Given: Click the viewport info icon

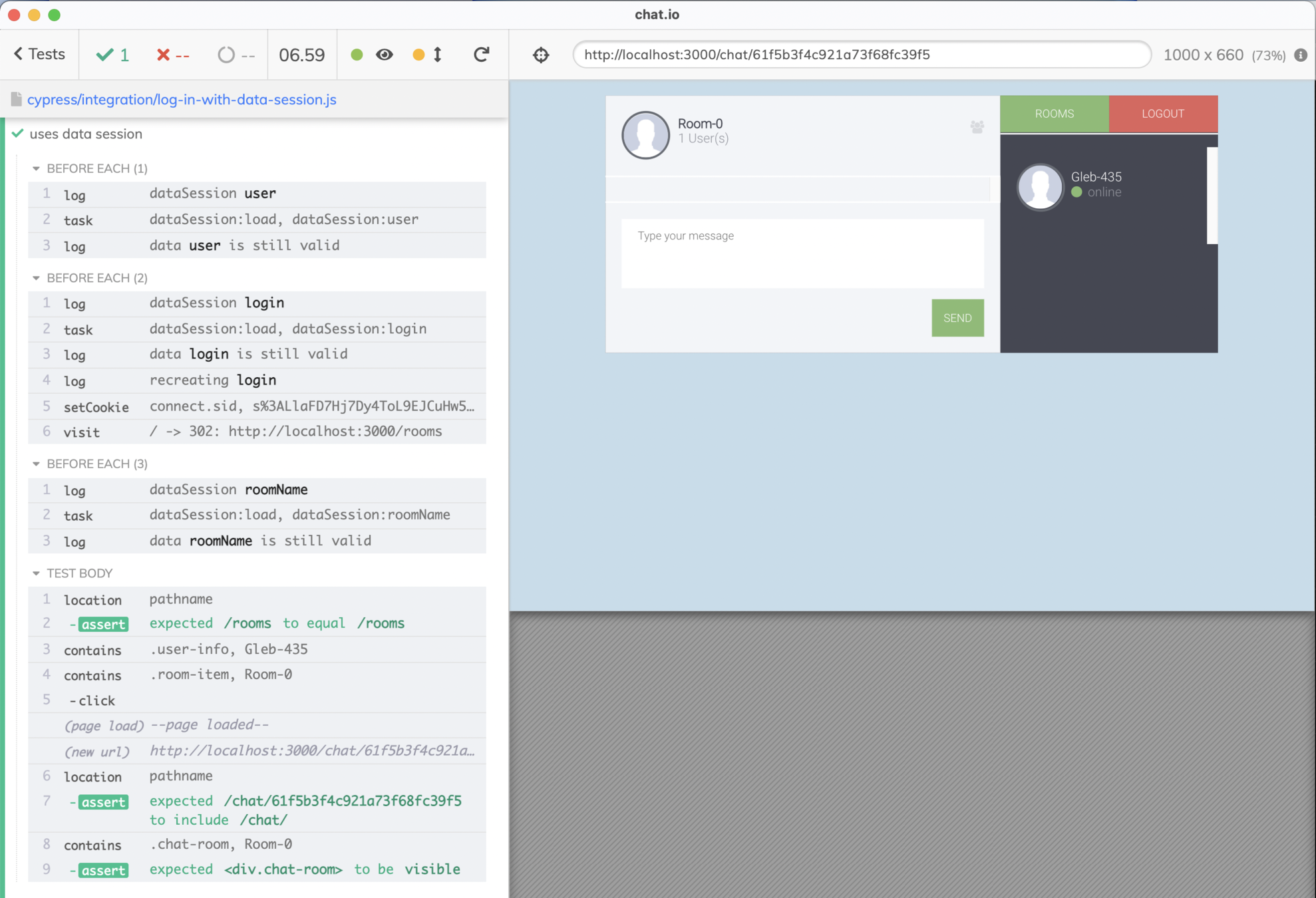Looking at the screenshot, I should point(1301,55).
